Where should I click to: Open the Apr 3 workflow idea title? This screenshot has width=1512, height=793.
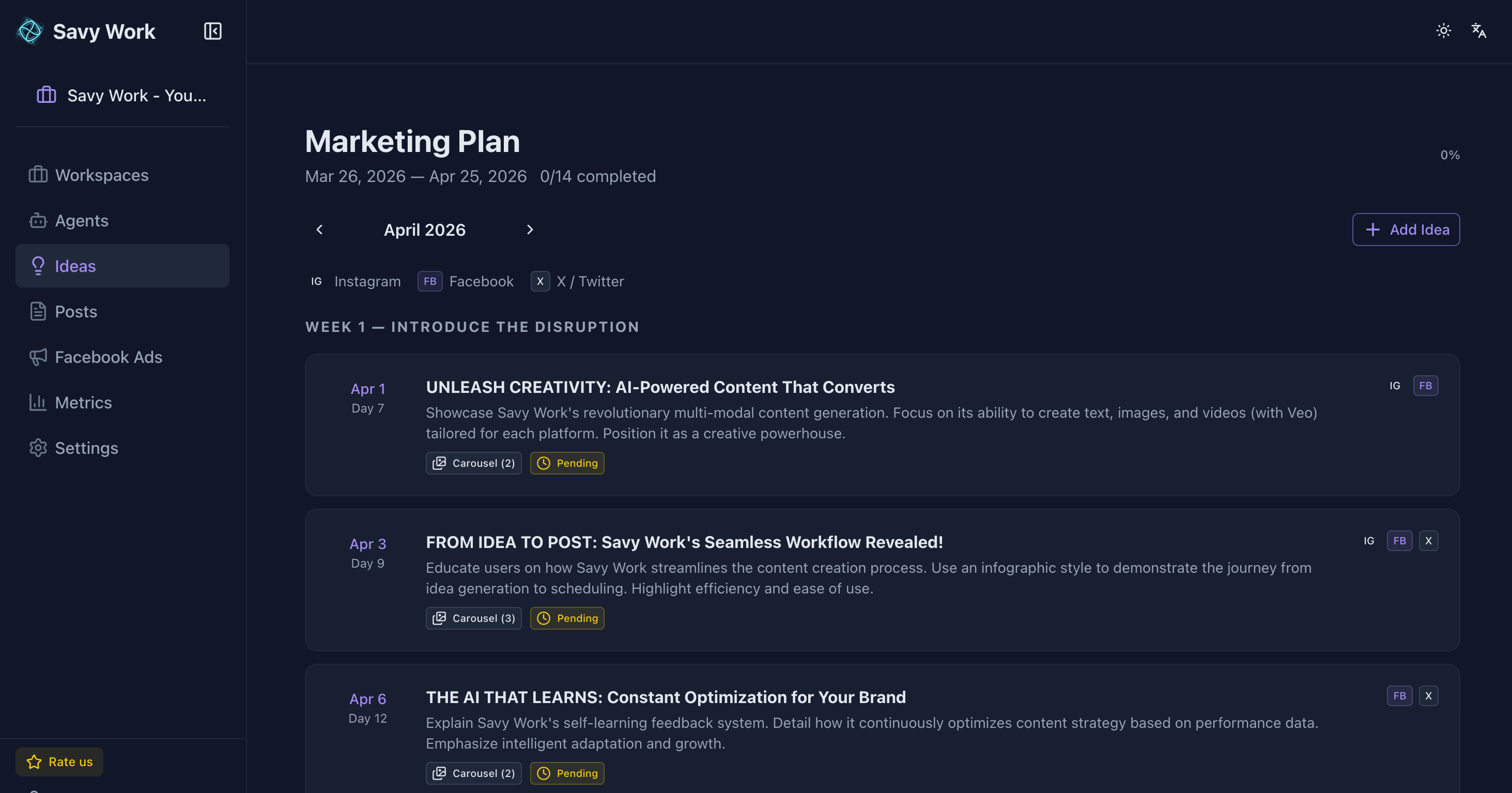(x=684, y=542)
